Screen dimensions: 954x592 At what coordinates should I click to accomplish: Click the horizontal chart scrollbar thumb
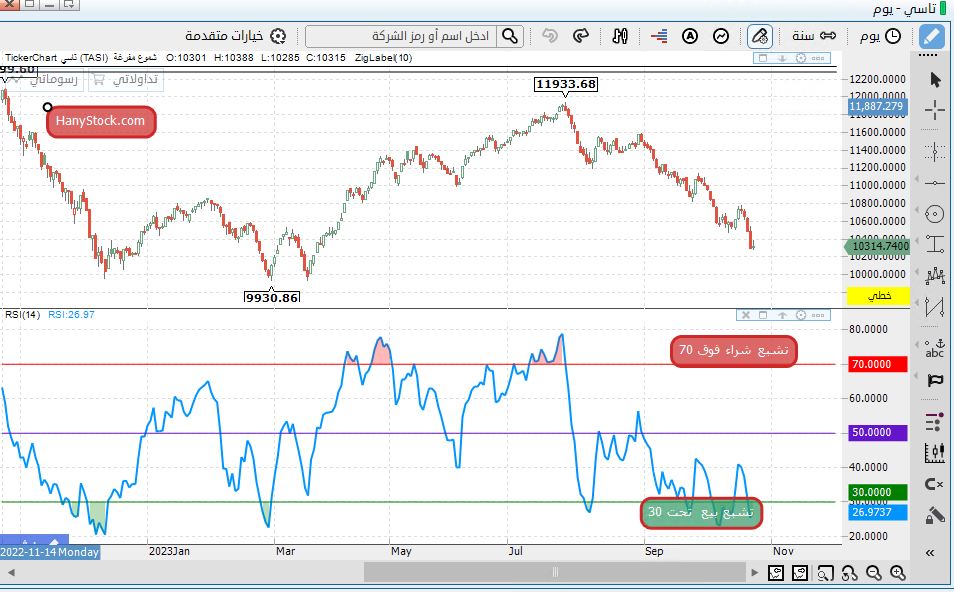pyautogui.click(x=554, y=573)
